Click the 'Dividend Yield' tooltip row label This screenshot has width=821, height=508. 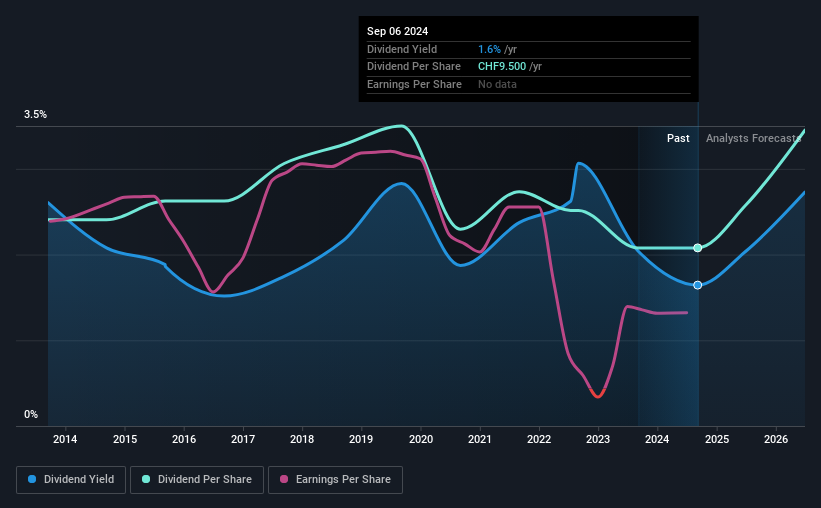coord(402,49)
